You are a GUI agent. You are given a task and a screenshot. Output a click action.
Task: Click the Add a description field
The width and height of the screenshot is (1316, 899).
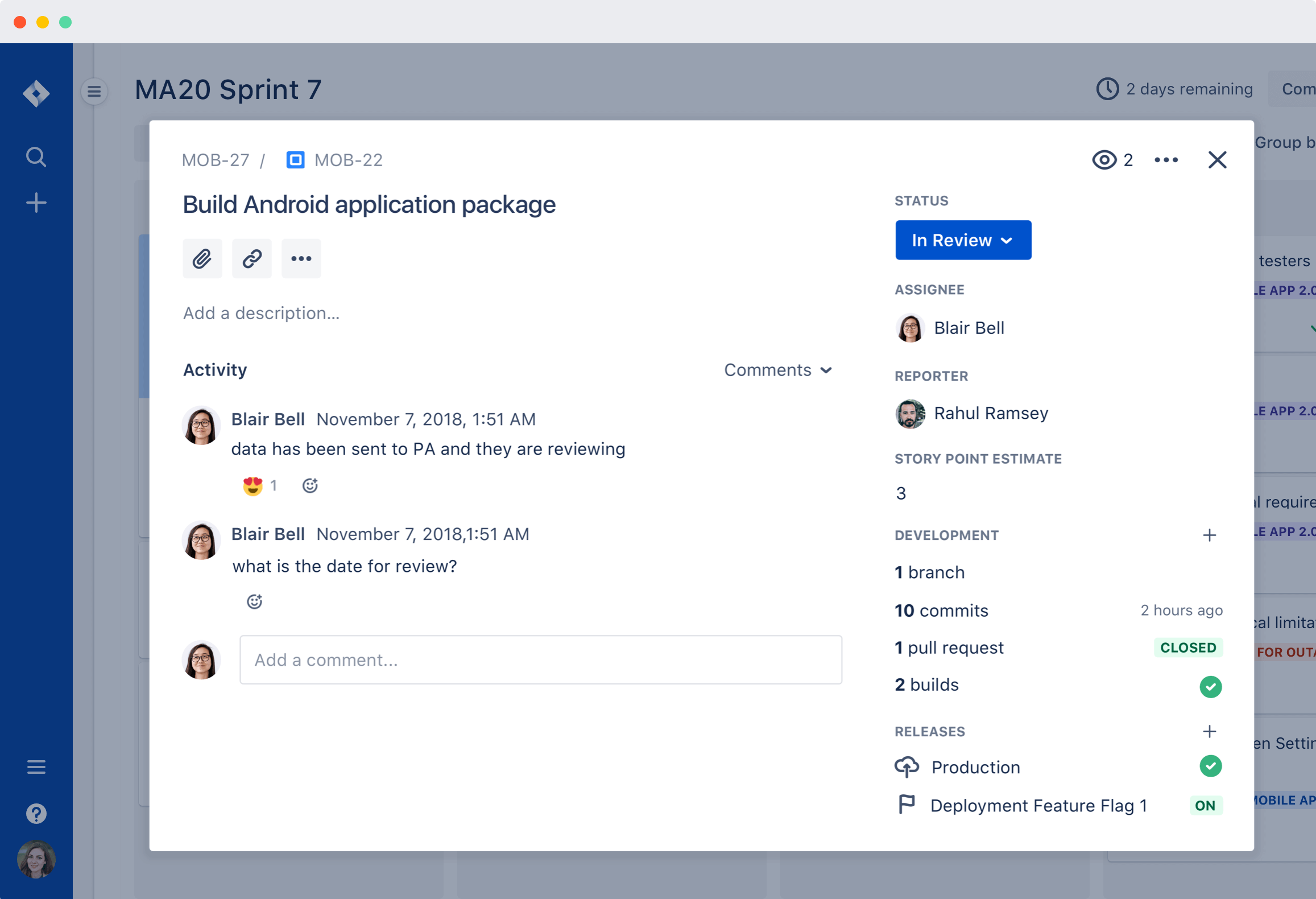click(x=262, y=314)
